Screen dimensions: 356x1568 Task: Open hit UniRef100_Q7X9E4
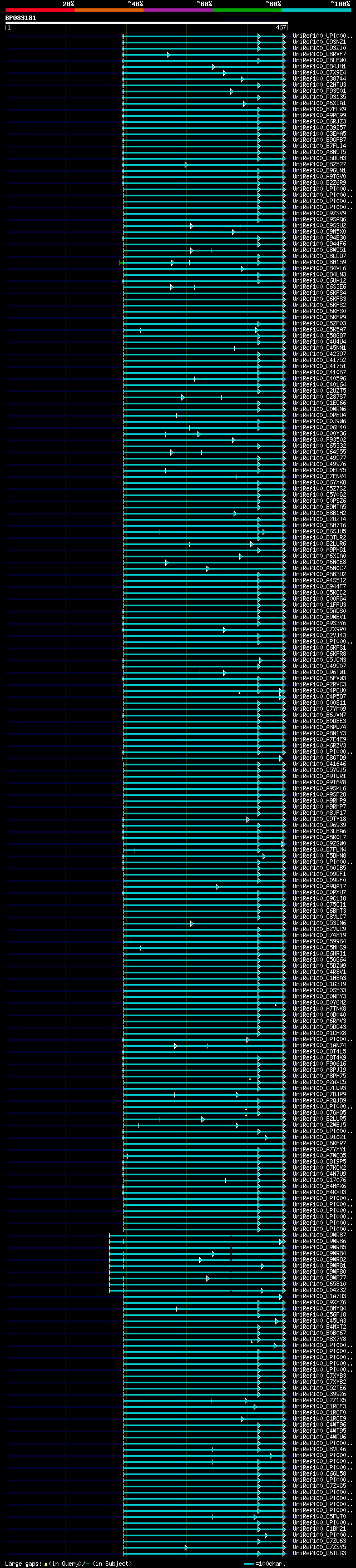click(319, 72)
